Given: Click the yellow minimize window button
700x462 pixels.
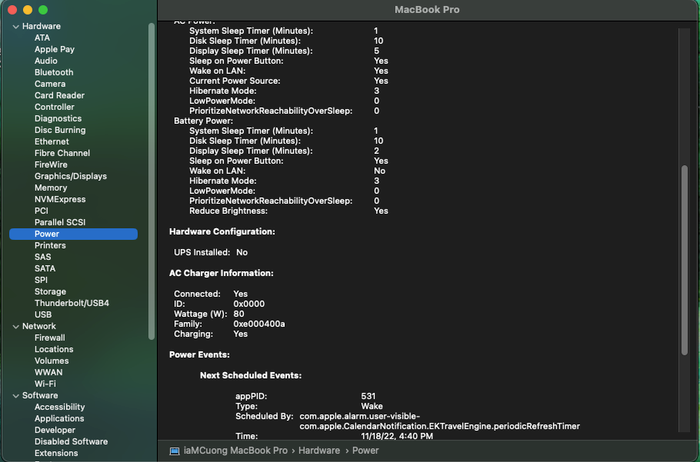Looking at the screenshot, I should pyautogui.click(x=28, y=10).
